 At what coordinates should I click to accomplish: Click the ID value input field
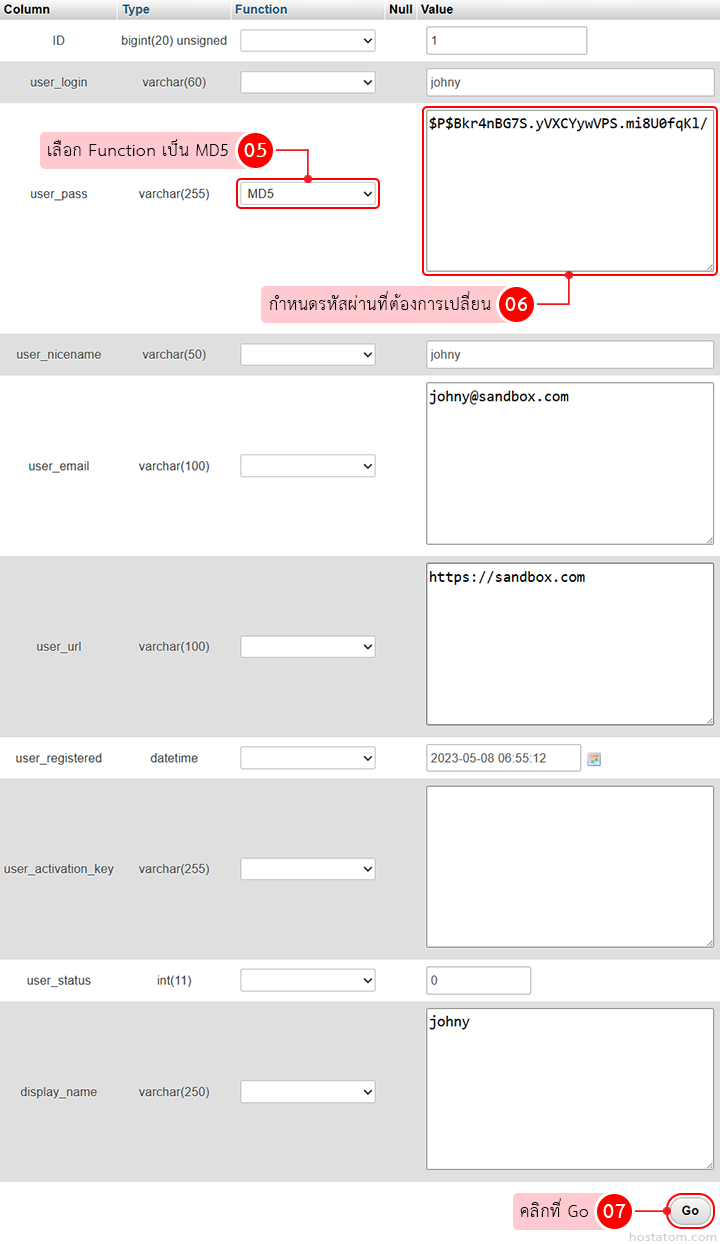[506, 41]
